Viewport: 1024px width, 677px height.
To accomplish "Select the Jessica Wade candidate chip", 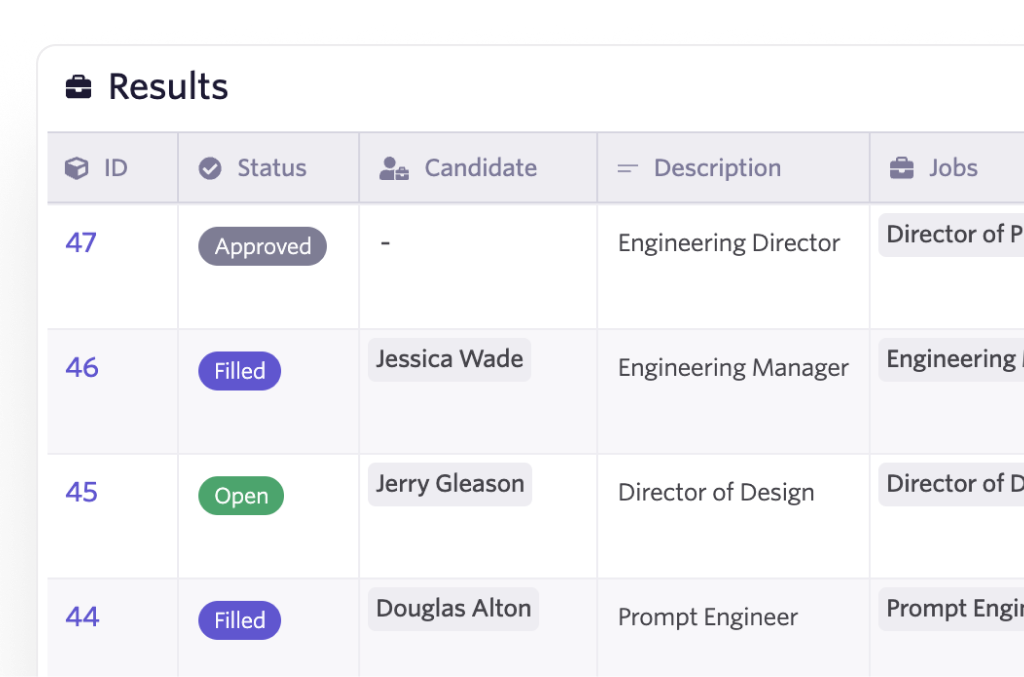I will 448,359.
